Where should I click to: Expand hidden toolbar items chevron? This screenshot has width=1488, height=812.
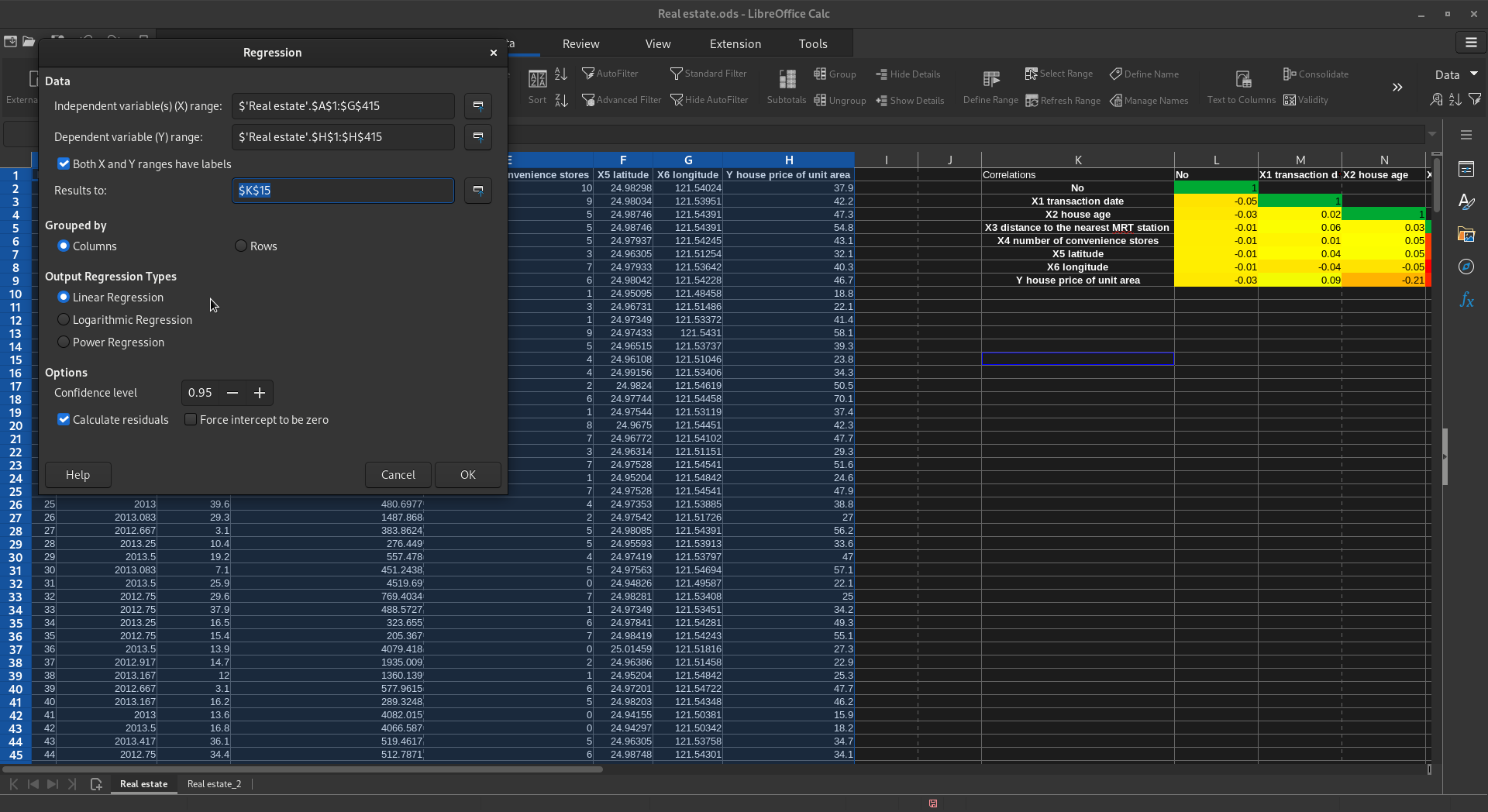[1397, 87]
